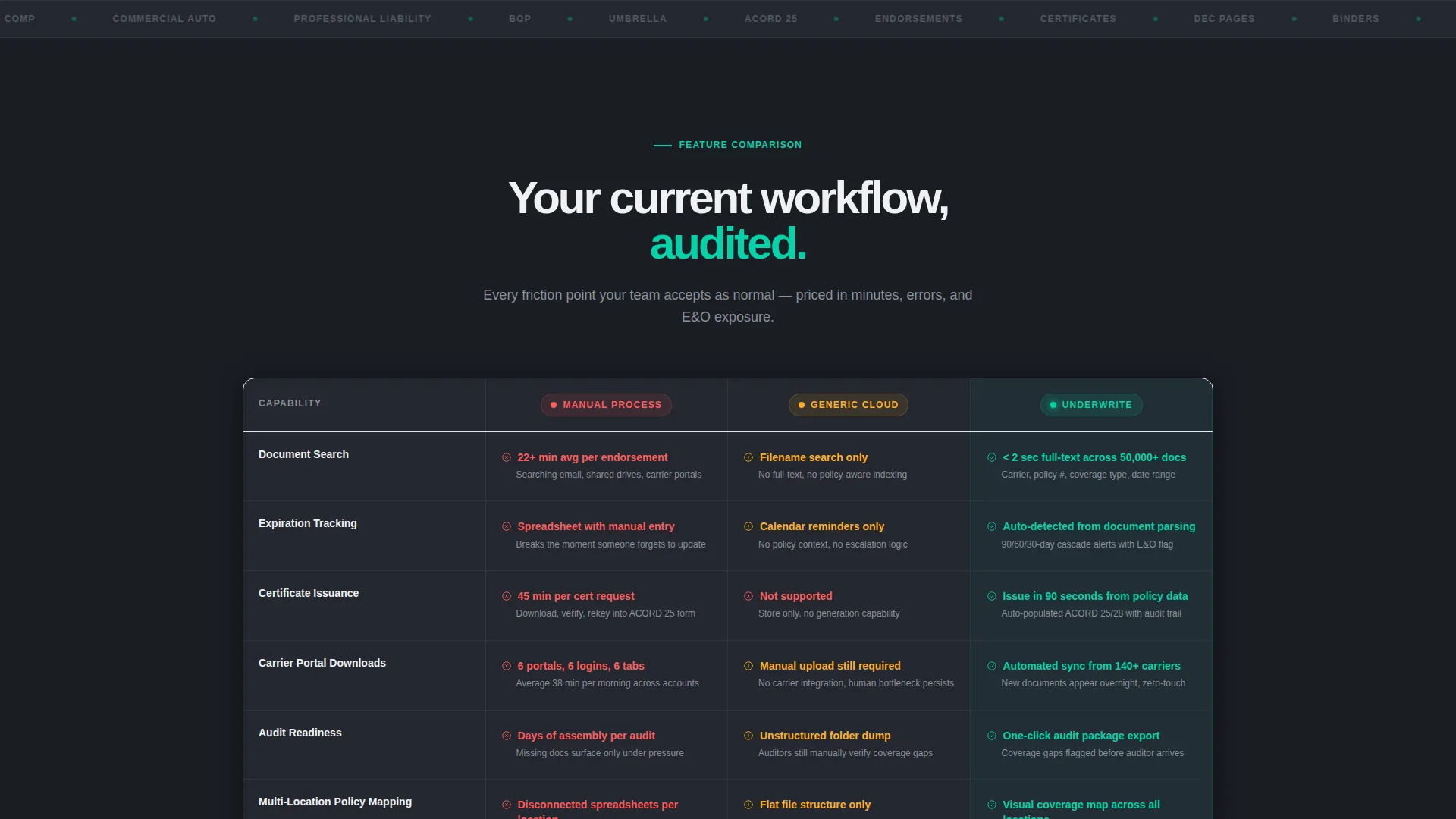Click the amber warning icon beside 'Filename search only'
This screenshot has width=1456, height=819.
click(748, 457)
